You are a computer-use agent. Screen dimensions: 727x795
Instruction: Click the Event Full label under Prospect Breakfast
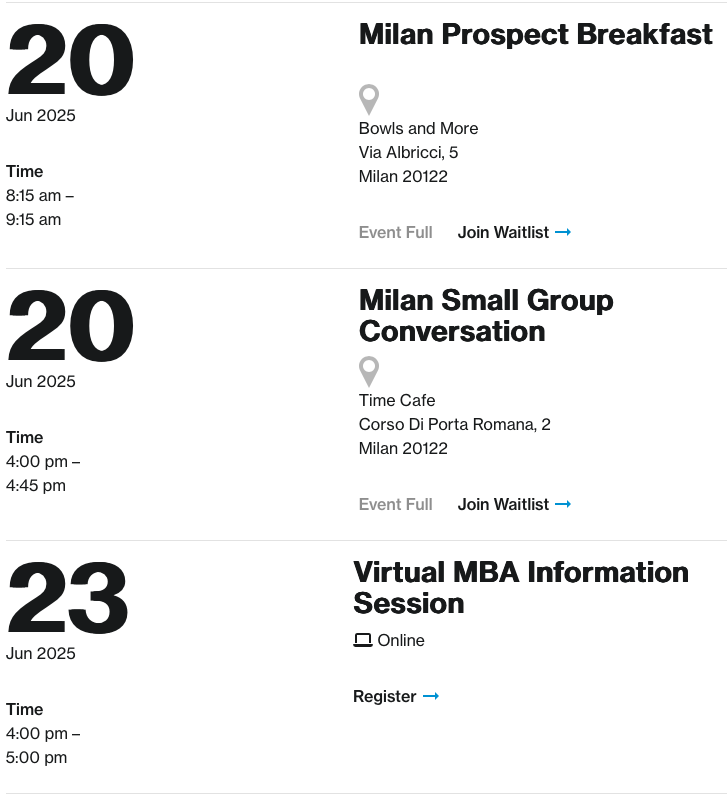[395, 232]
